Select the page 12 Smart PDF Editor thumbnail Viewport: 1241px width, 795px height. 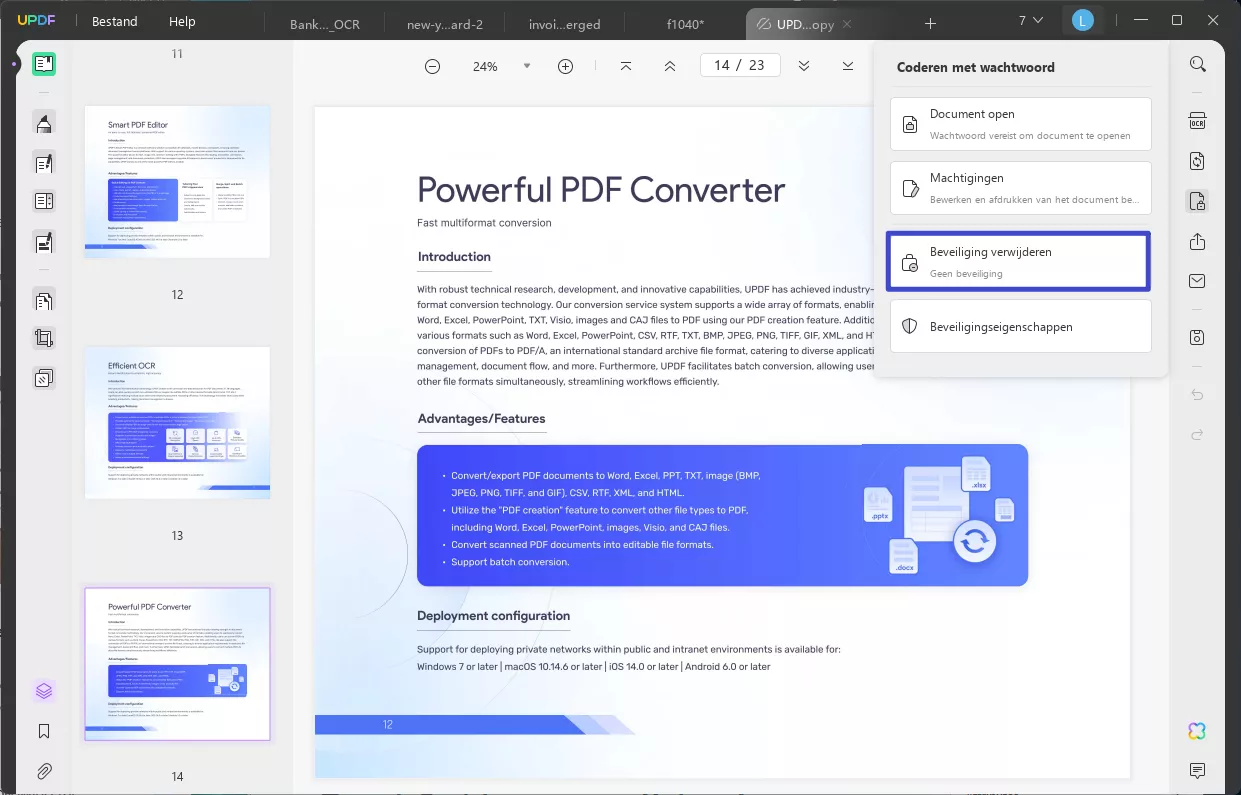point(177,182)
